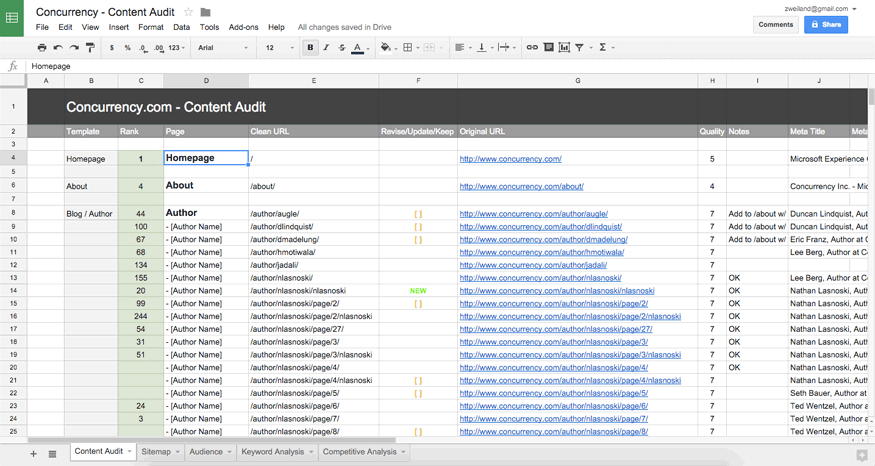Select the Blog / Author template cell

click(x=91, y=214)
